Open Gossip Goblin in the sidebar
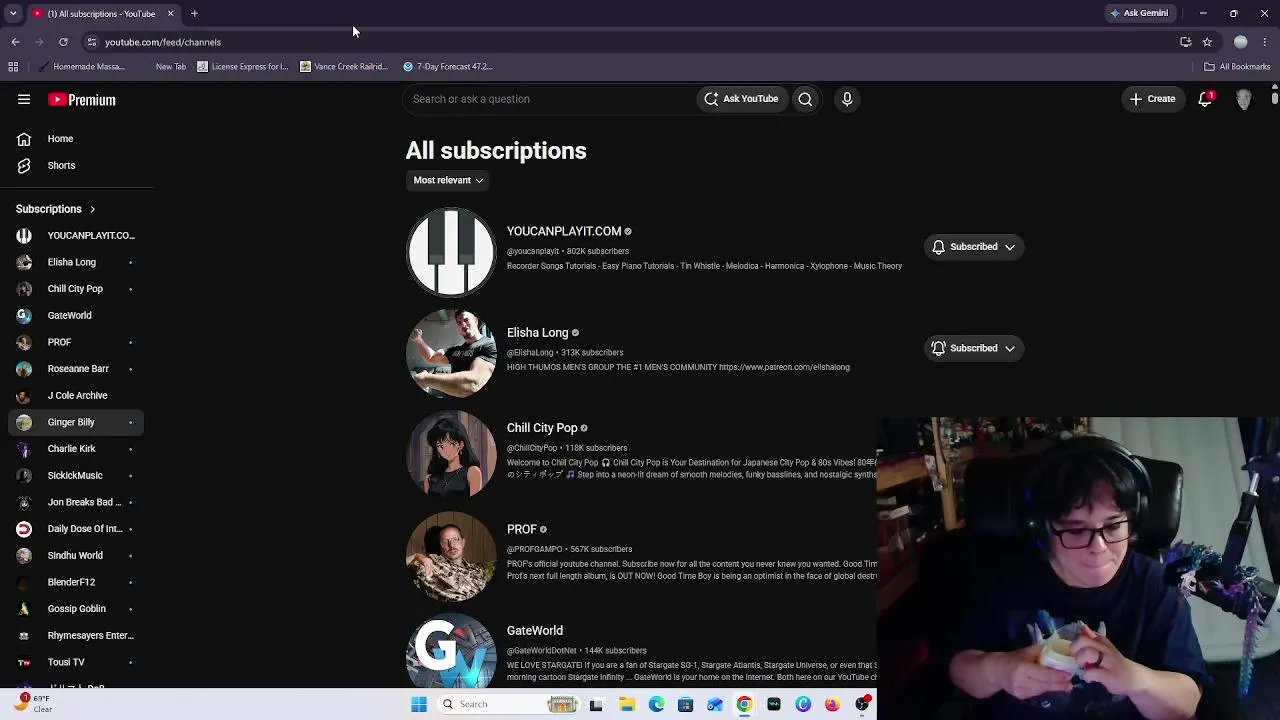This screenshot has width=1280, height=720. pyautogui.click(x=76, y=609)
